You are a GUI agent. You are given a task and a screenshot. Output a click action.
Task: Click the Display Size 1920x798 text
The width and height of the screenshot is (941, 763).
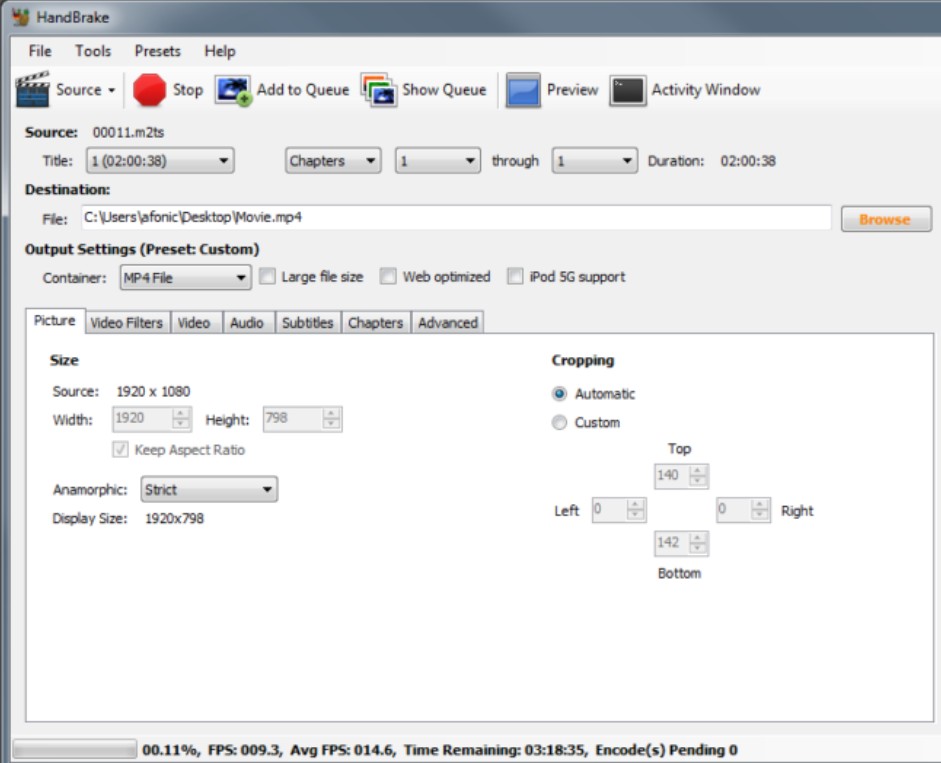175,518
